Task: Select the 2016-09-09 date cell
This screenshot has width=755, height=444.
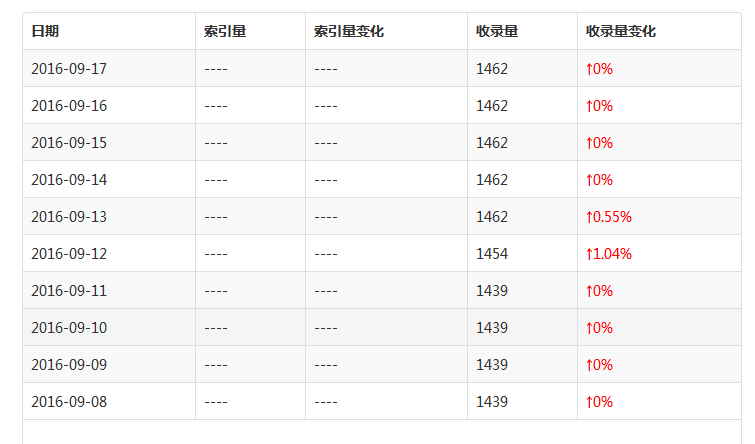Action: tap(69, 365)
